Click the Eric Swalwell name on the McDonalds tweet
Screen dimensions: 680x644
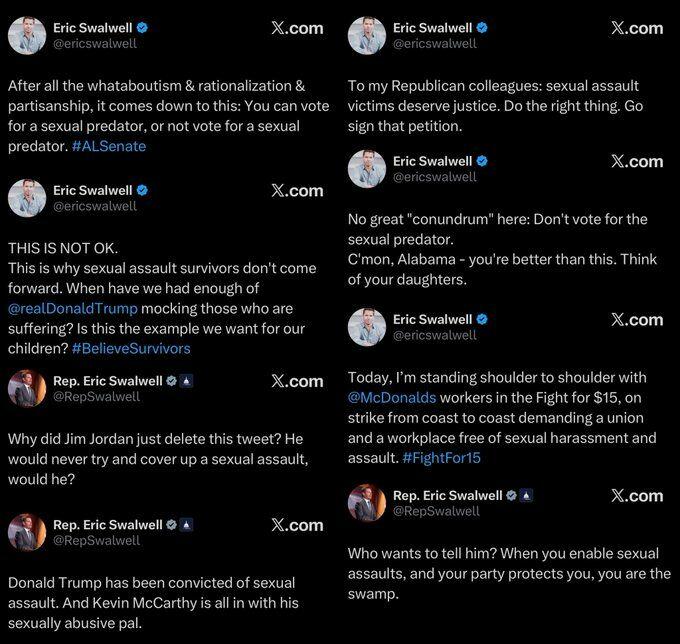[432, 320]
